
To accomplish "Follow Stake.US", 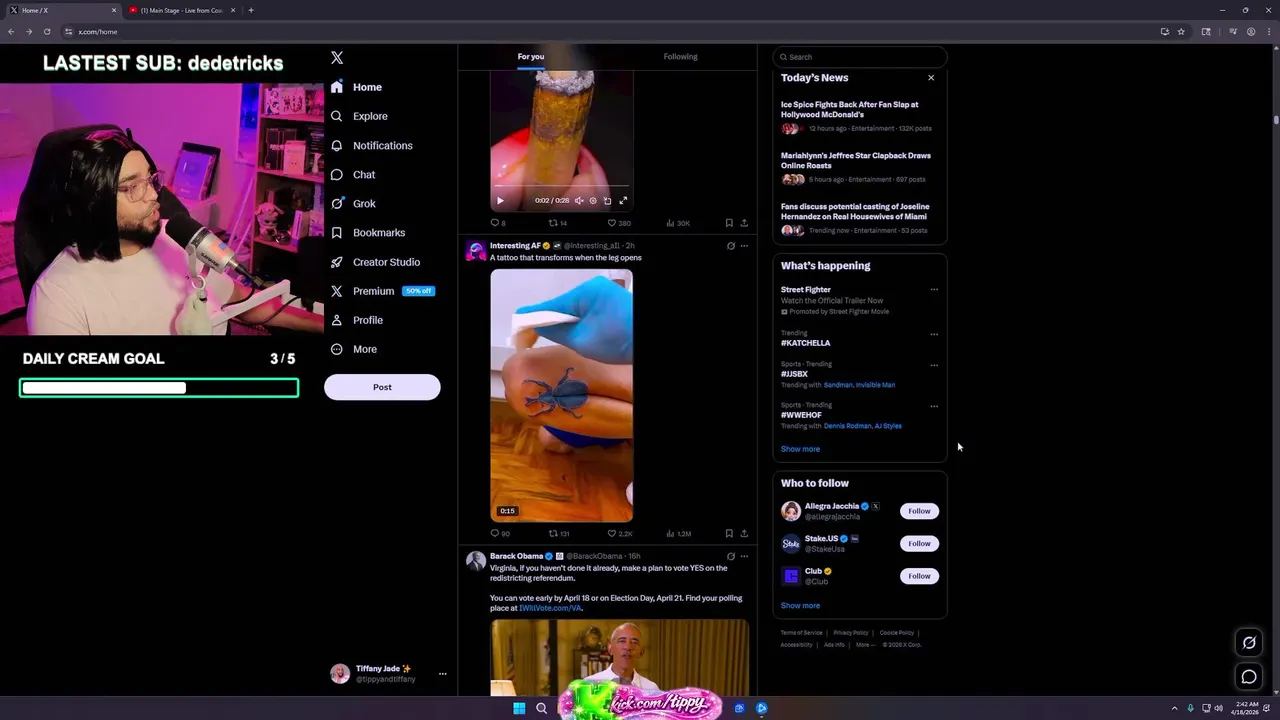I will point(919,543).
